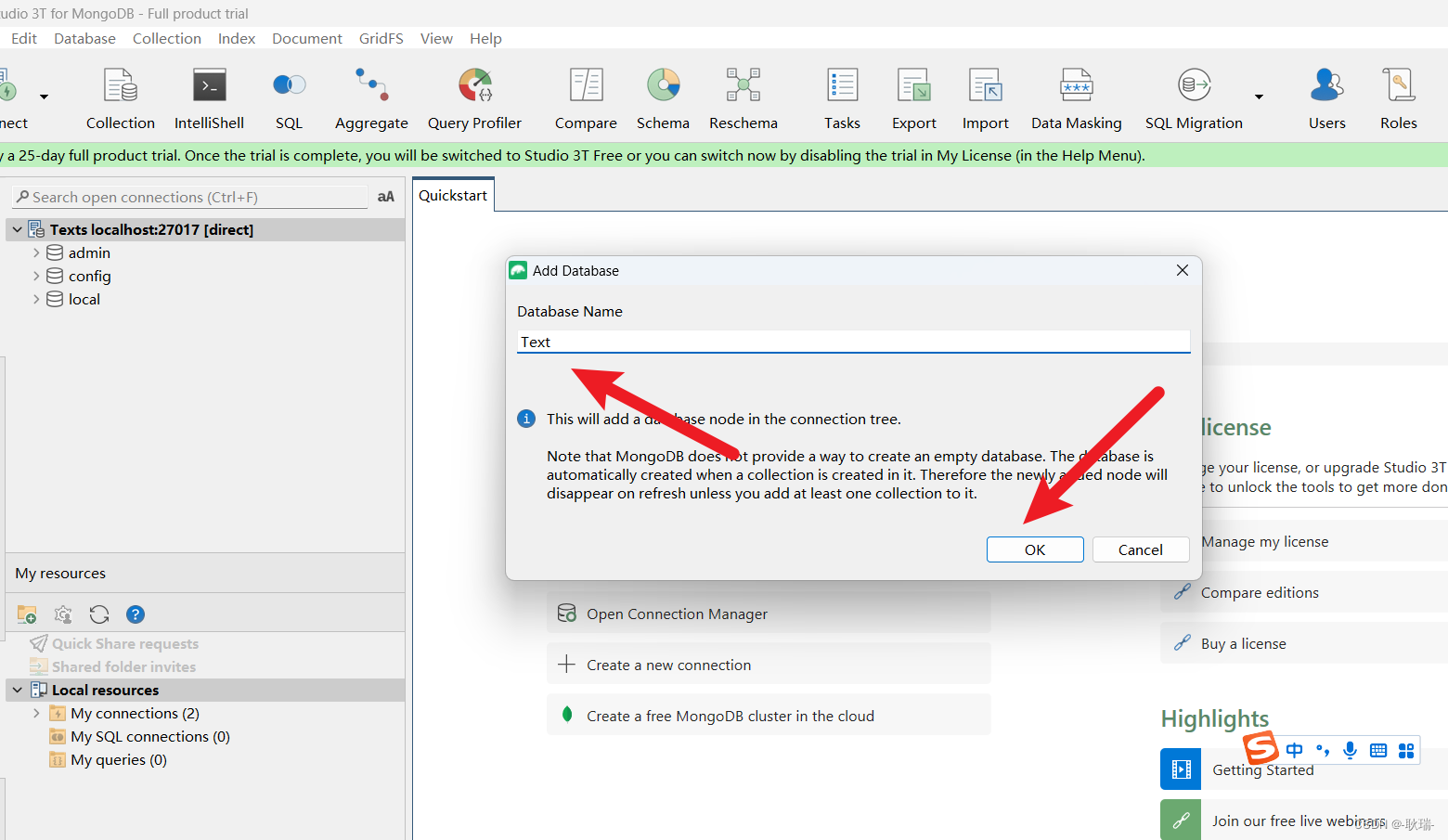This screenshot has height=840, width=1448.
Task: Open the SQL query tool
Action: [x=289, y=98]
